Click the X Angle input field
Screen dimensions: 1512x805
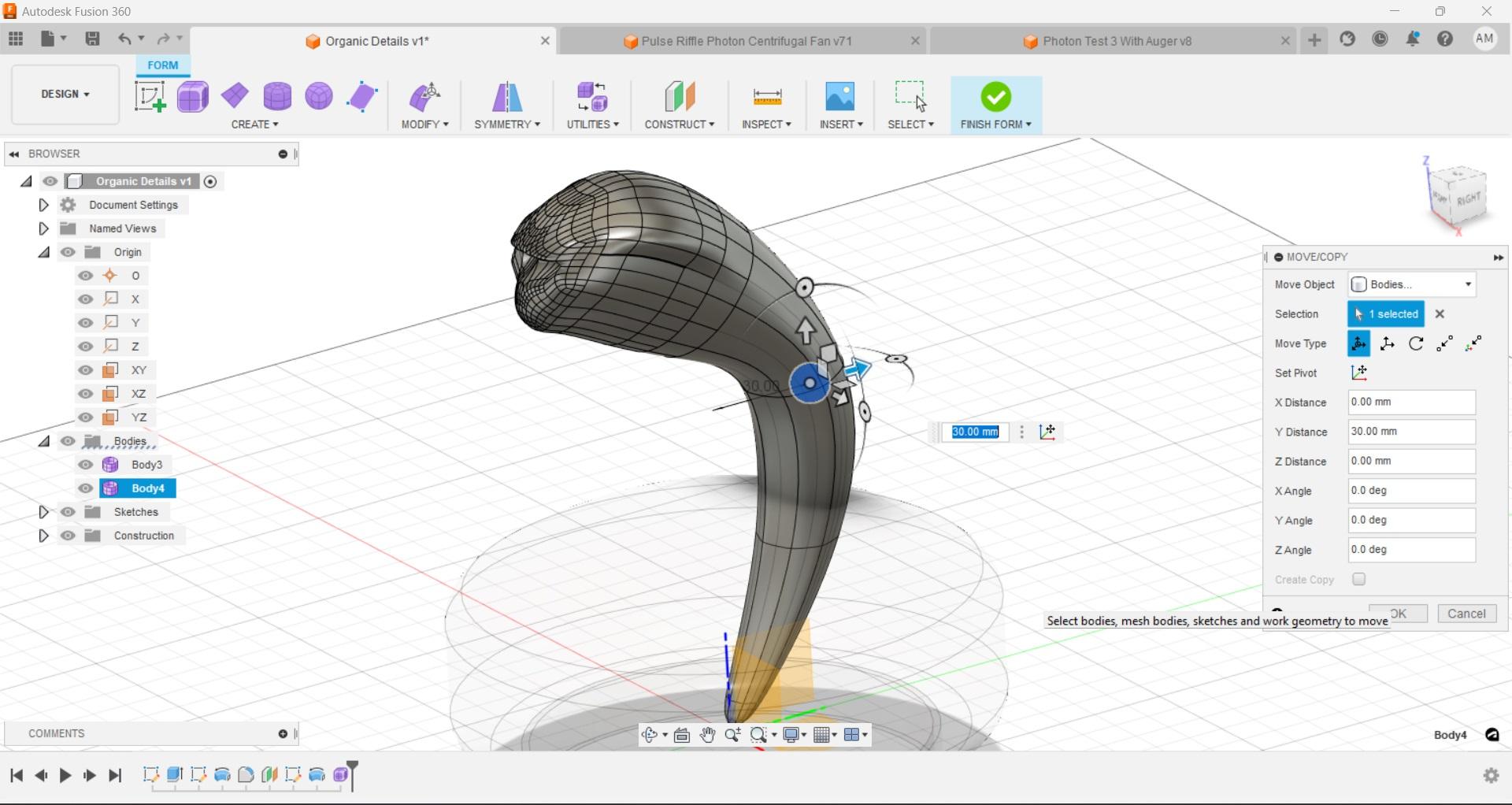point(1412,491)
